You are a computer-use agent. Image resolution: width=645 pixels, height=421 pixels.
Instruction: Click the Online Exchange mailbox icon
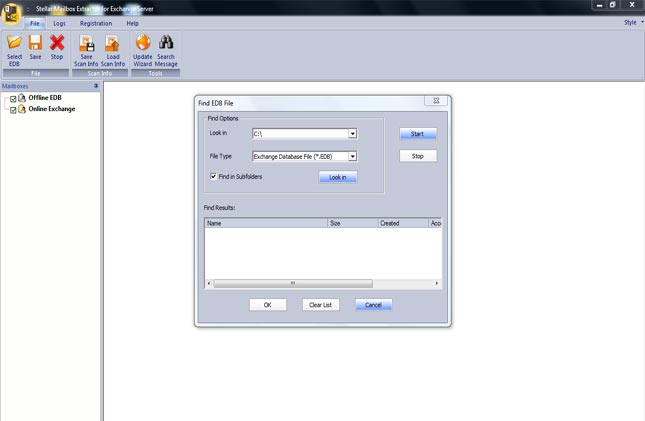(22, 109)
